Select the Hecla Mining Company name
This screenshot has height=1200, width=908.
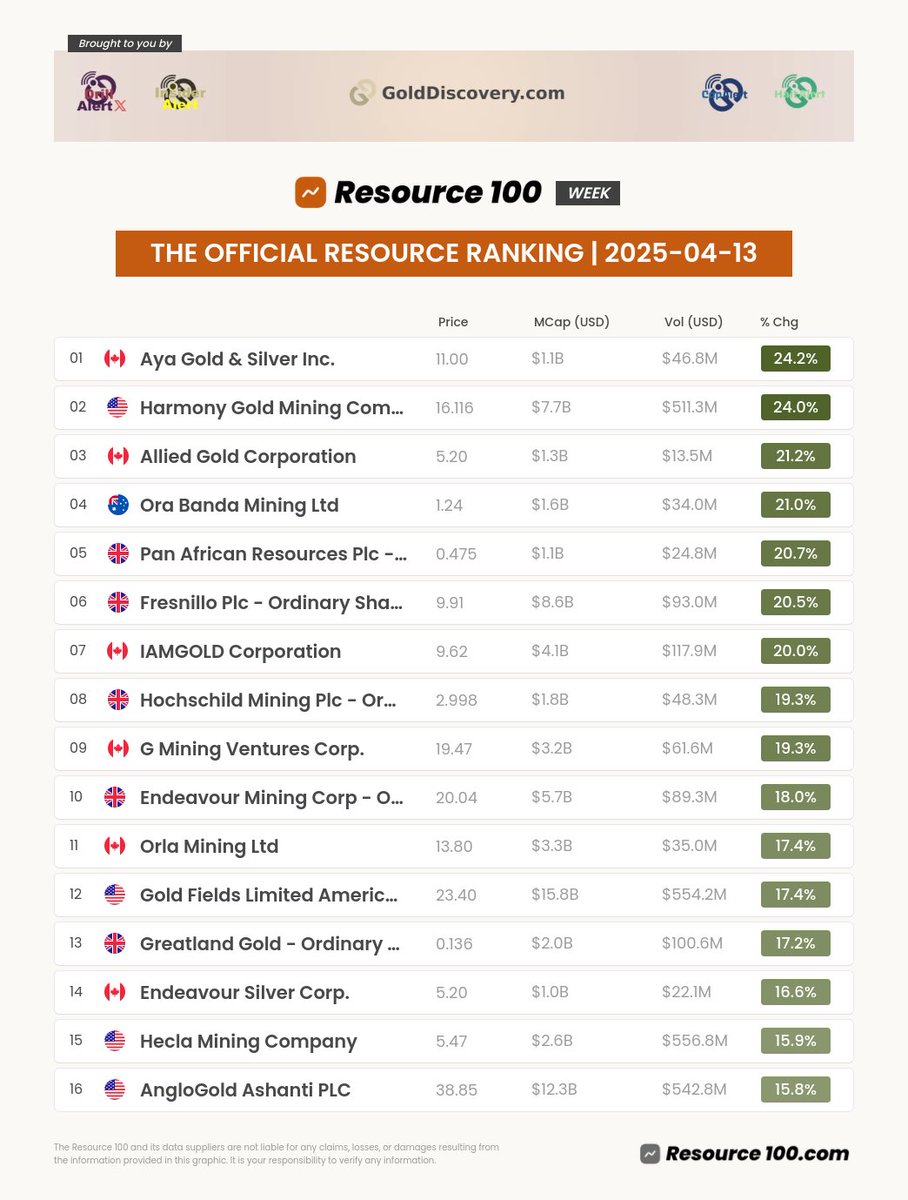(x=248, y=1041)
